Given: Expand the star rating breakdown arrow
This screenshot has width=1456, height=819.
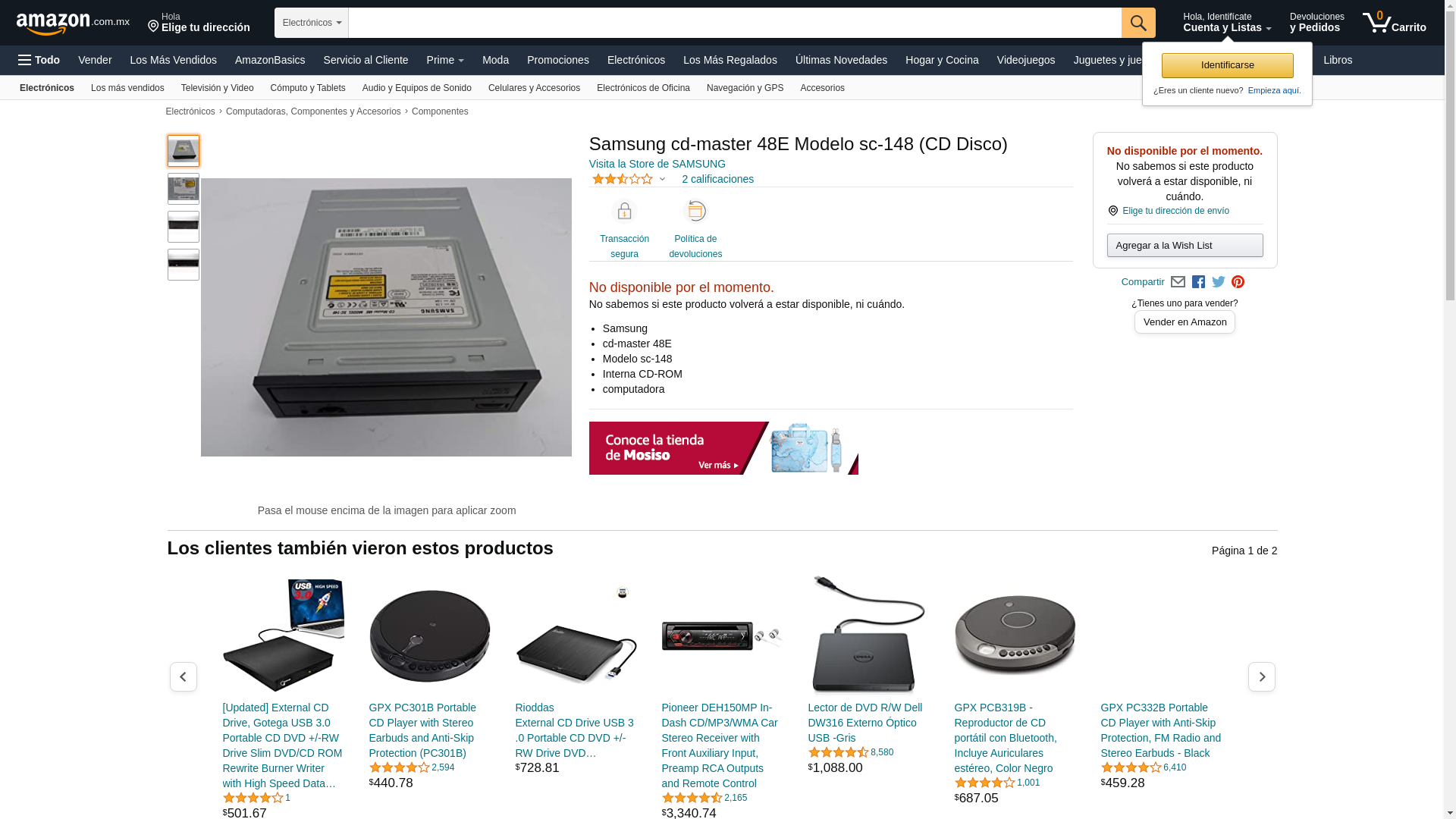Looking at the screenshot, I should click(662, 180).
